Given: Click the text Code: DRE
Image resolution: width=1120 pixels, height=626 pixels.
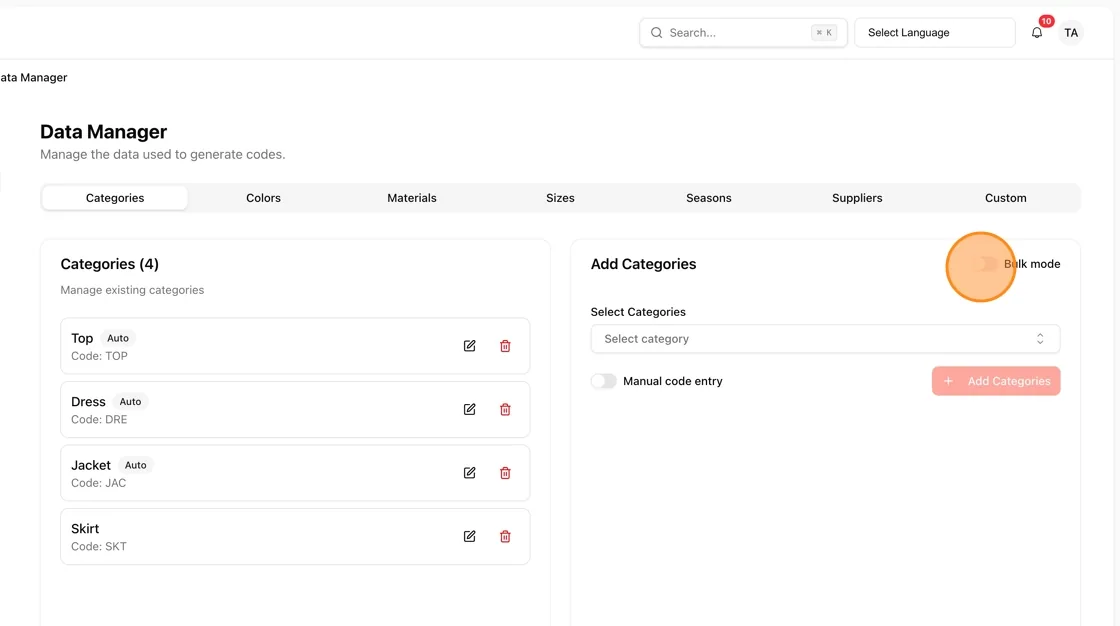Looking at the screenshot, I should [99, 419].
